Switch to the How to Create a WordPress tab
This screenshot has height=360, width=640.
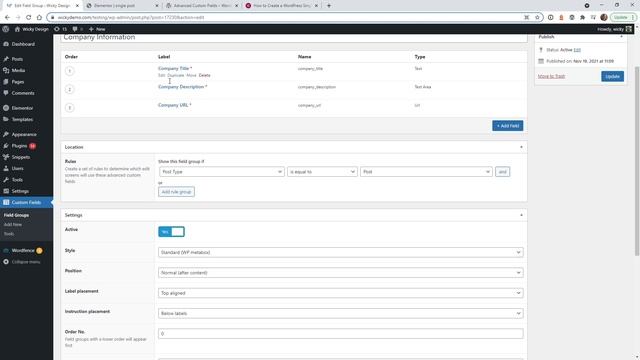click(x=282, y=6)
